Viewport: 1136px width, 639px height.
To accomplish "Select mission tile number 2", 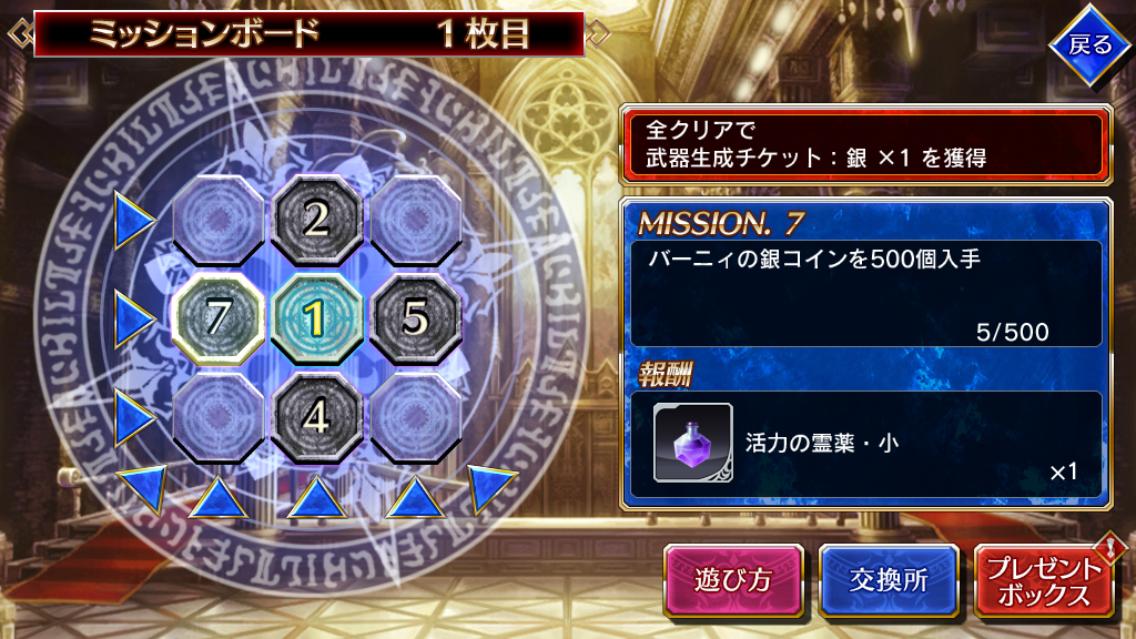I will pos(317,219).
